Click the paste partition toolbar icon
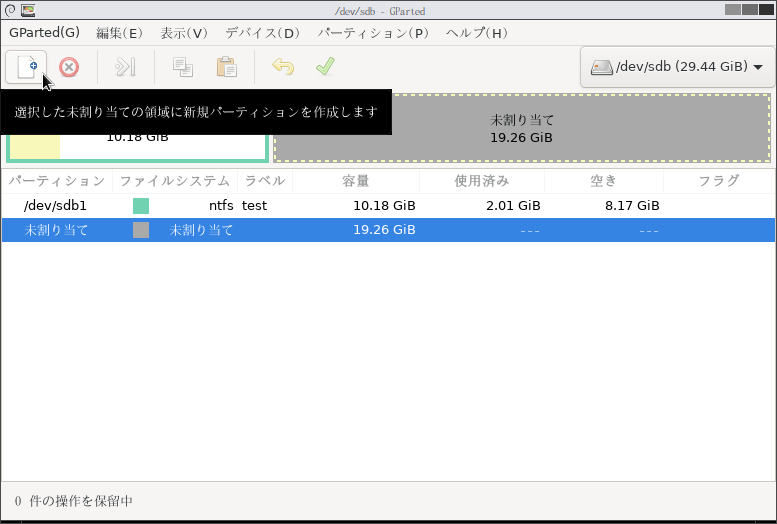Image resolution: width=777 pixels, height=524 pixels. (226, 67)
